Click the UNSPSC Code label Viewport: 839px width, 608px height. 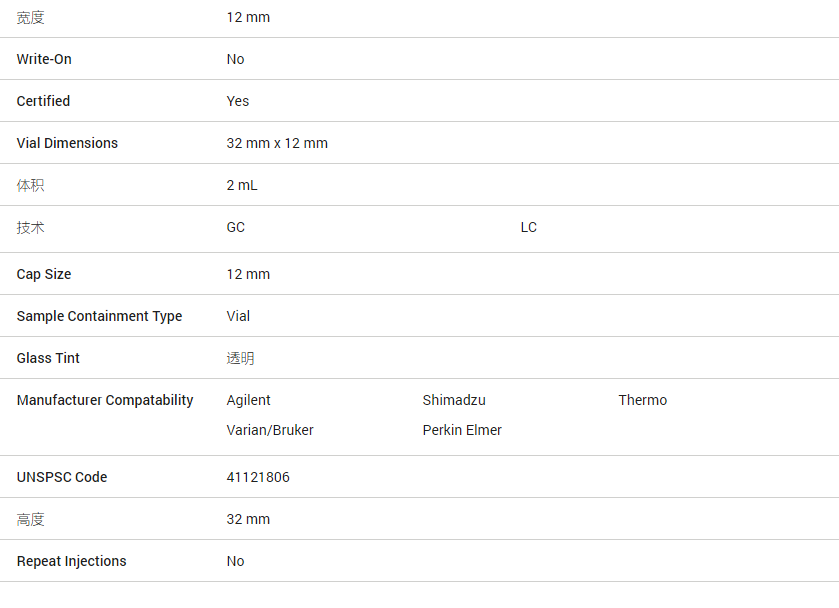(62, 477)
